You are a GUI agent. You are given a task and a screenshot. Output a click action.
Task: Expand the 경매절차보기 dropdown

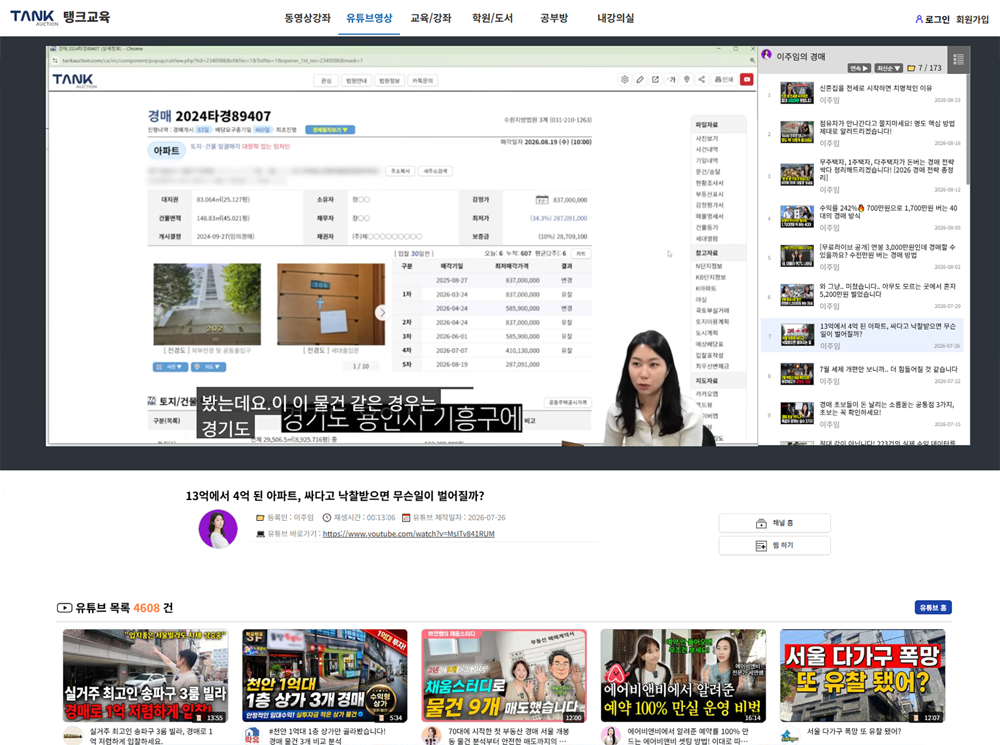coord(330,129)
